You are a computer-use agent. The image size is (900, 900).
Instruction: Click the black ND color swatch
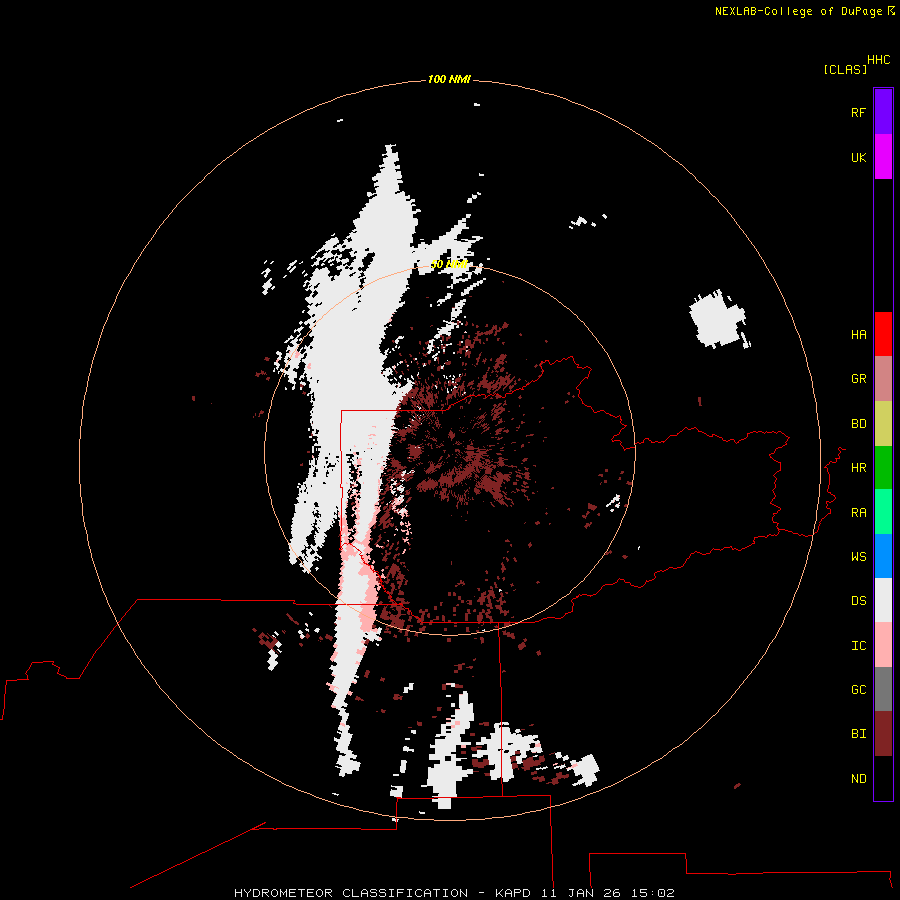(883, 778)
